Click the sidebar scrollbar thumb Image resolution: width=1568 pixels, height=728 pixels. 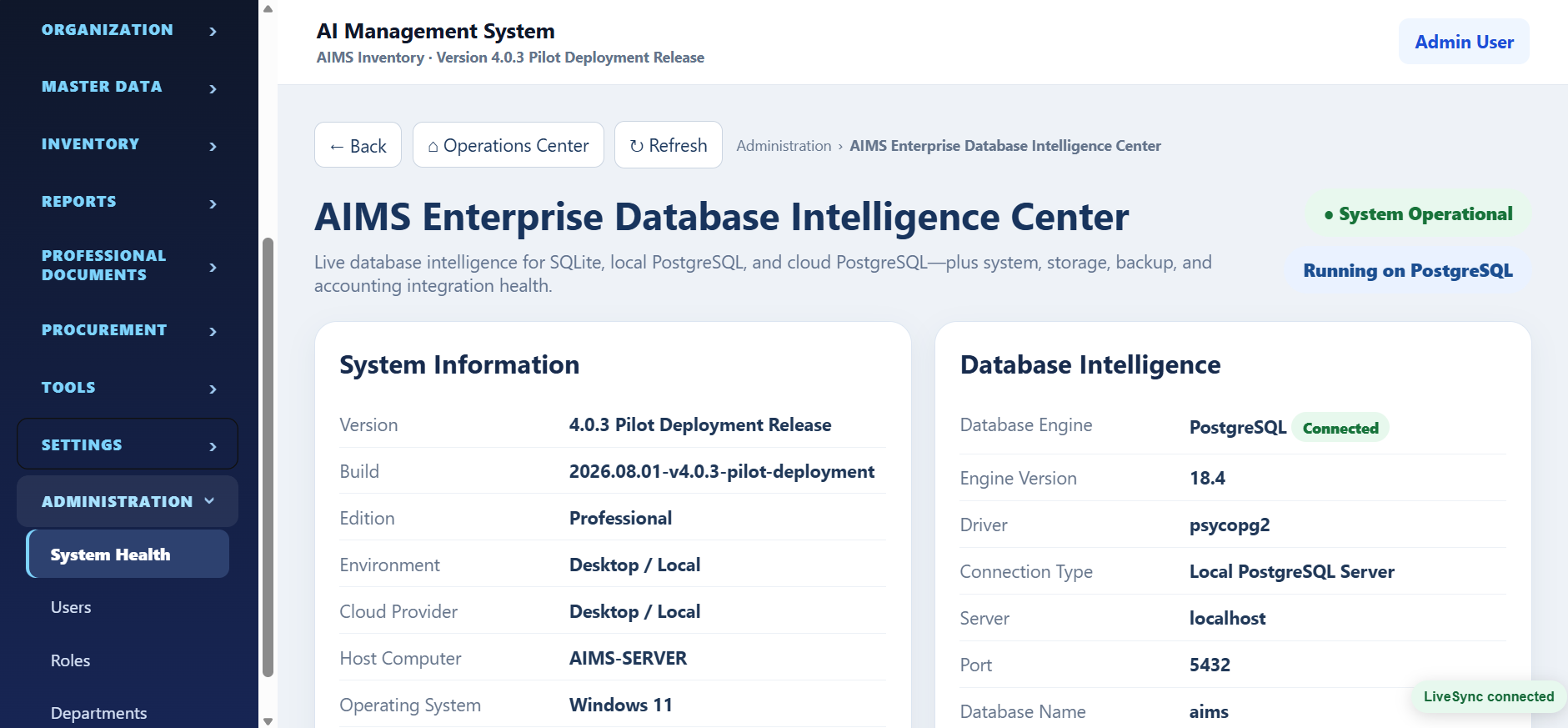pyautogui.click(x=268, y=457)
